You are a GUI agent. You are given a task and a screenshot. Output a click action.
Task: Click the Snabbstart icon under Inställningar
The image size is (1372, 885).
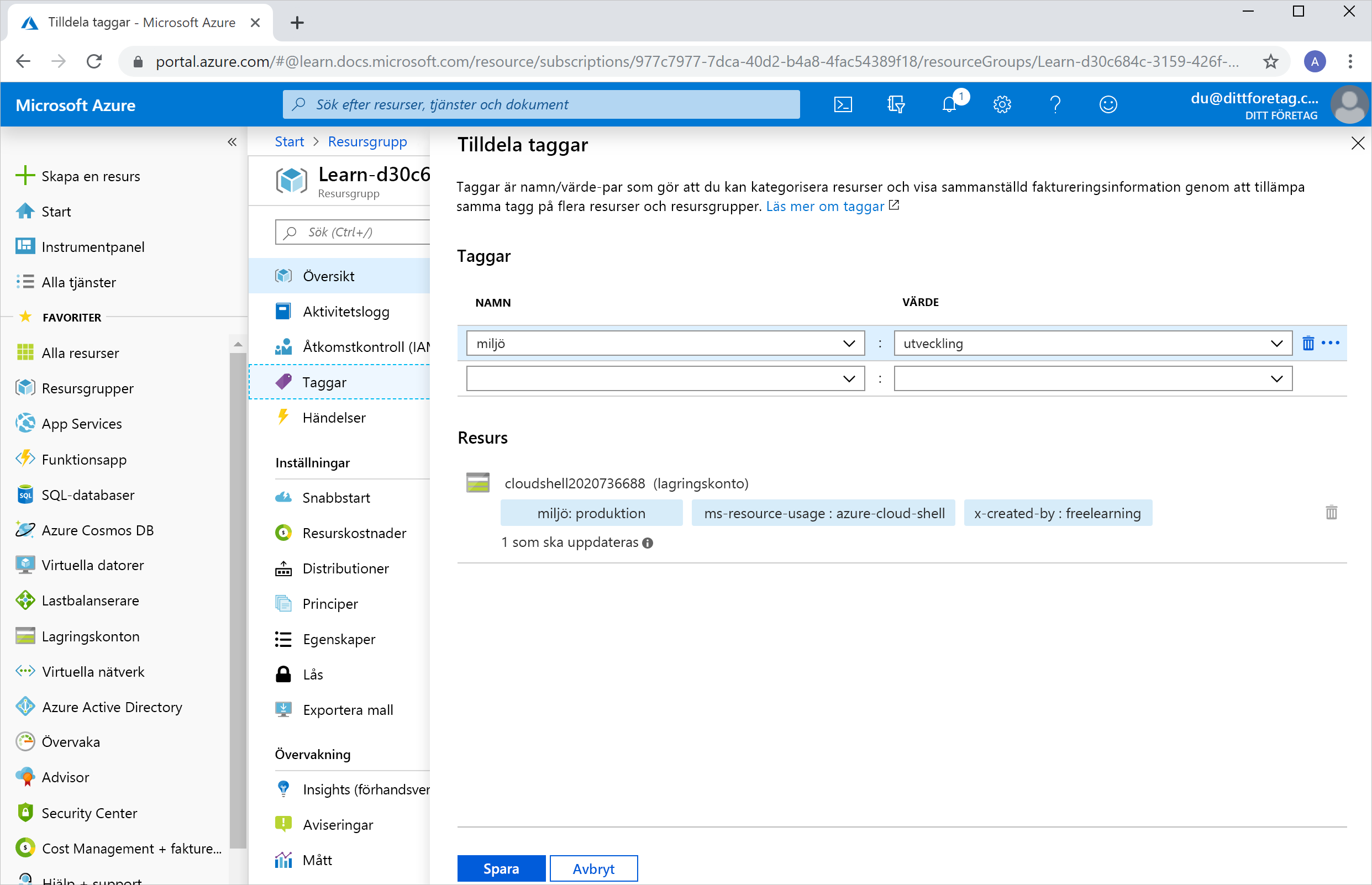click(x=283, y=497)
